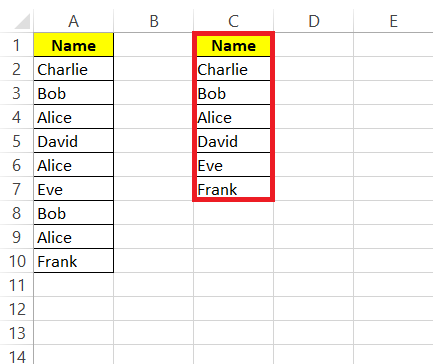The image size is (433, 364).
Task: Select column A header
Action: [x=74, y=21]
